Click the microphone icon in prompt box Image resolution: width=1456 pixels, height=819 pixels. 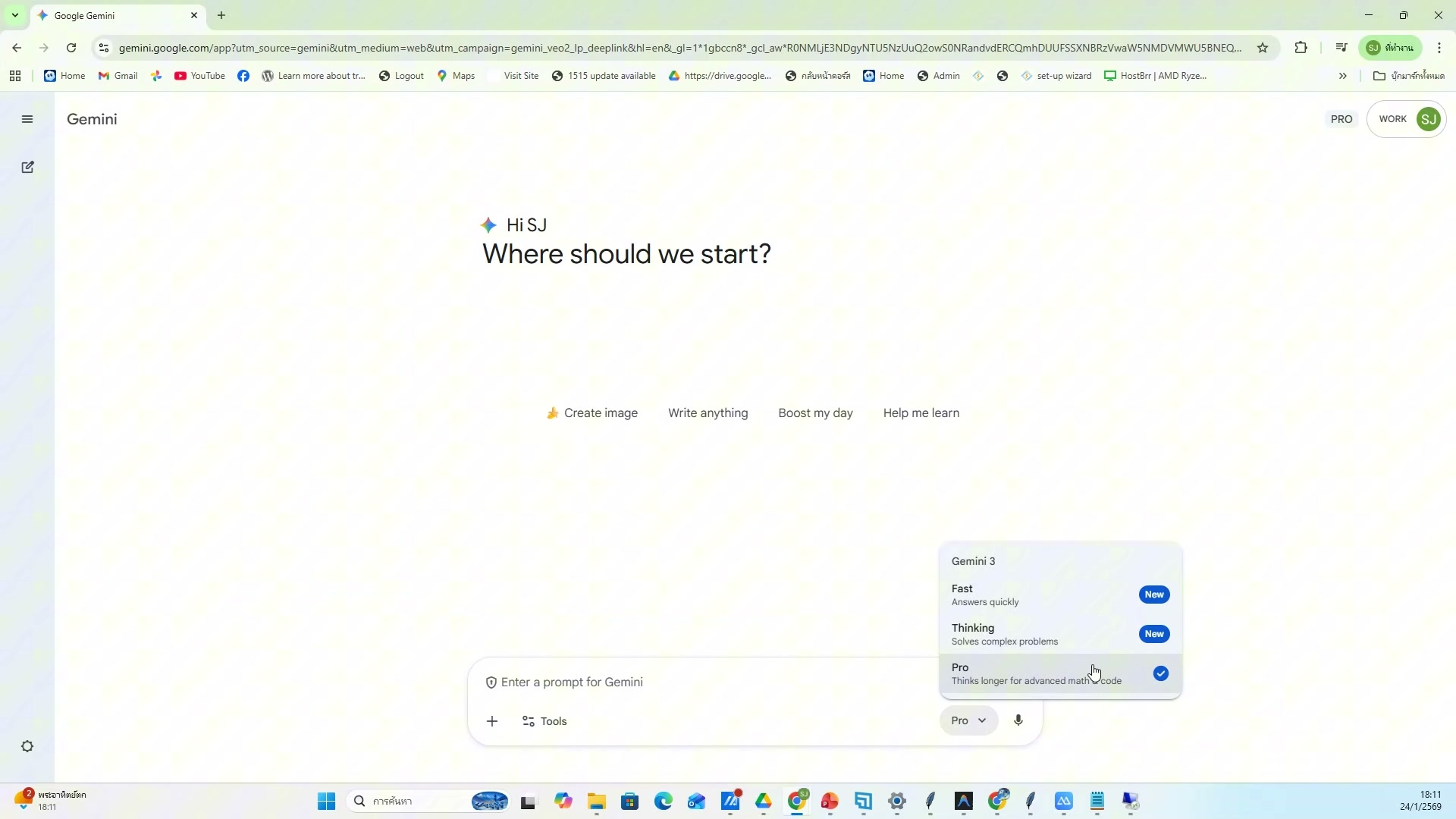pos(1018,720)
